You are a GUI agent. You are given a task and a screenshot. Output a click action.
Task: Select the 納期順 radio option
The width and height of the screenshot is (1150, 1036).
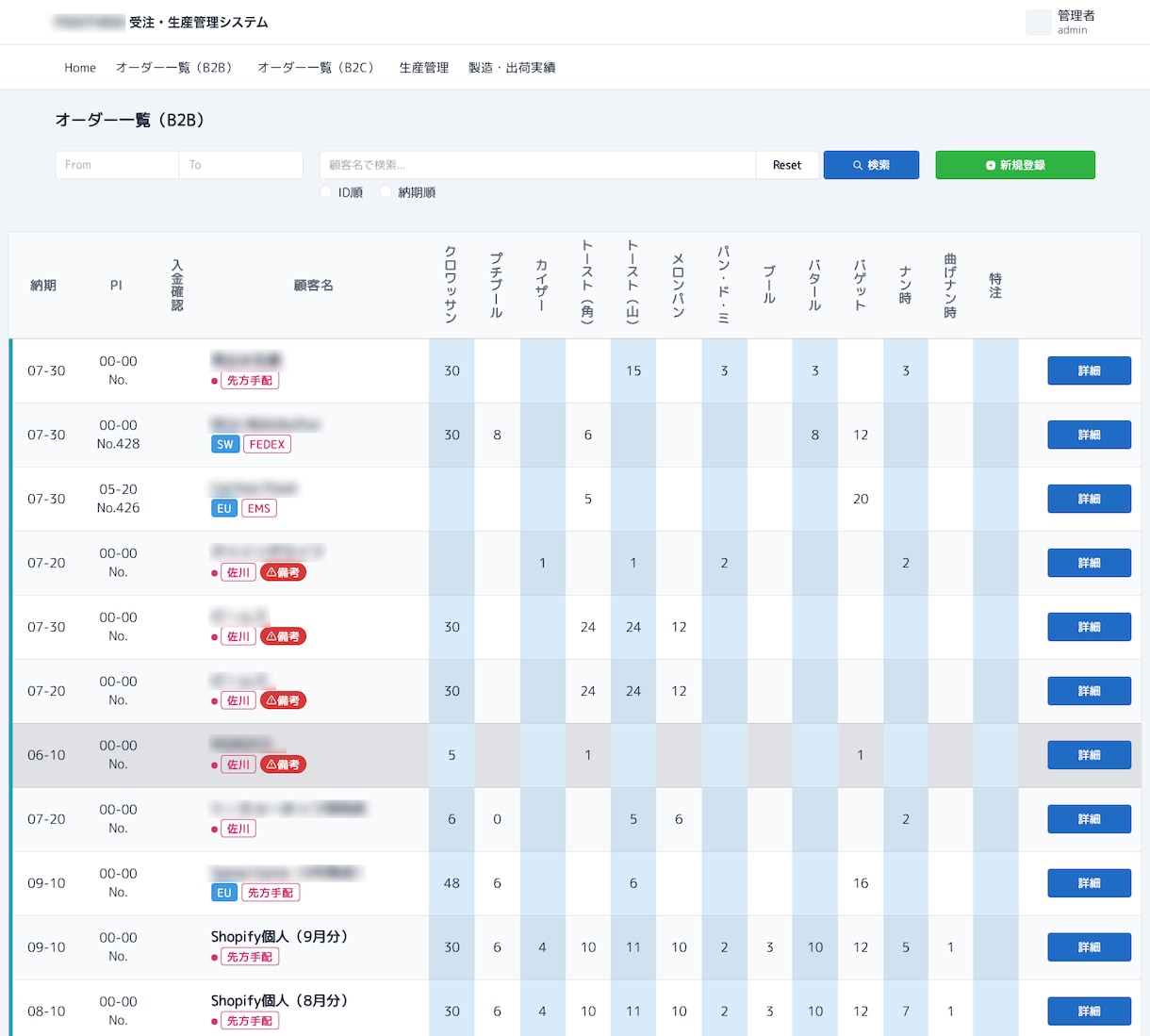[386, 192]
